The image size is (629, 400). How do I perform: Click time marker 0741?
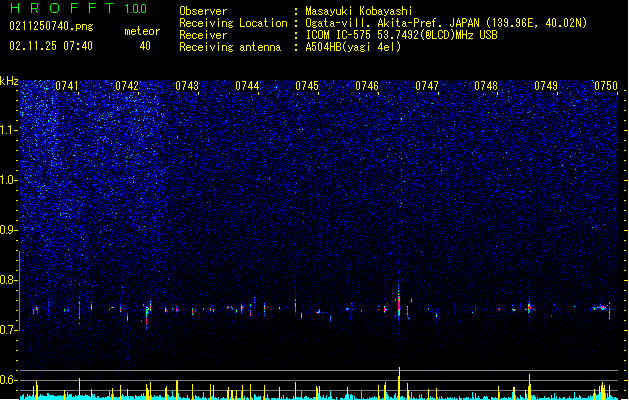coord(67,86)
